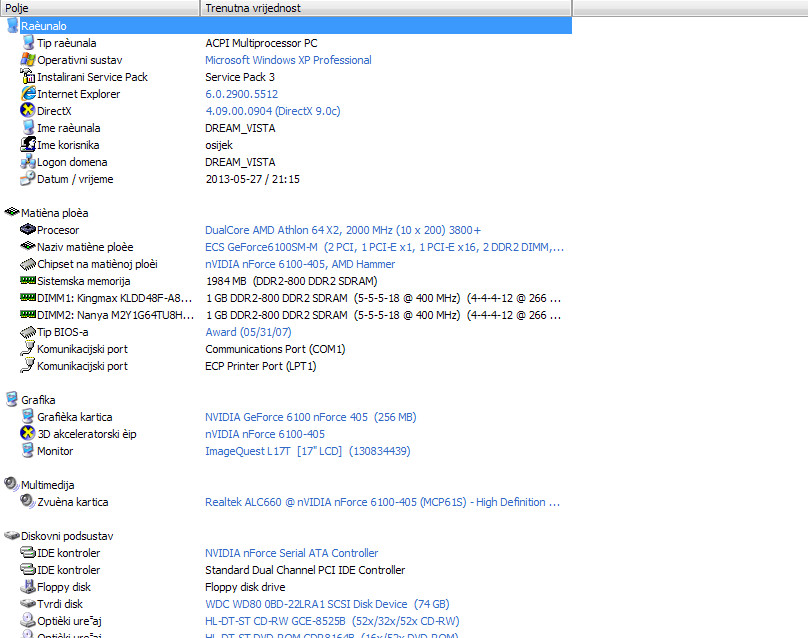Open the ECS GeForce6100SM-M motherboard link
The width and height of the screenshot is (808, 638).
tap(384, 247)
